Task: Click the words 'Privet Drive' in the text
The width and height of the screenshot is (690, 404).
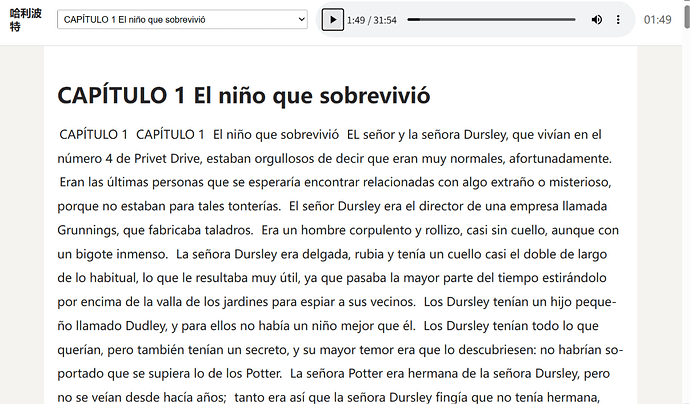Action: pyautogui.click(x=167, y=158)
